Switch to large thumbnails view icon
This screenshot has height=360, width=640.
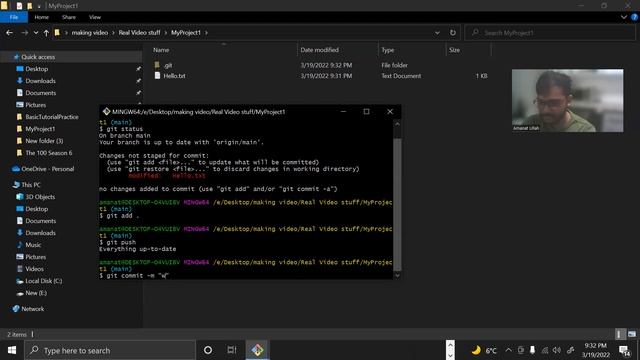(x=632, y=334)
